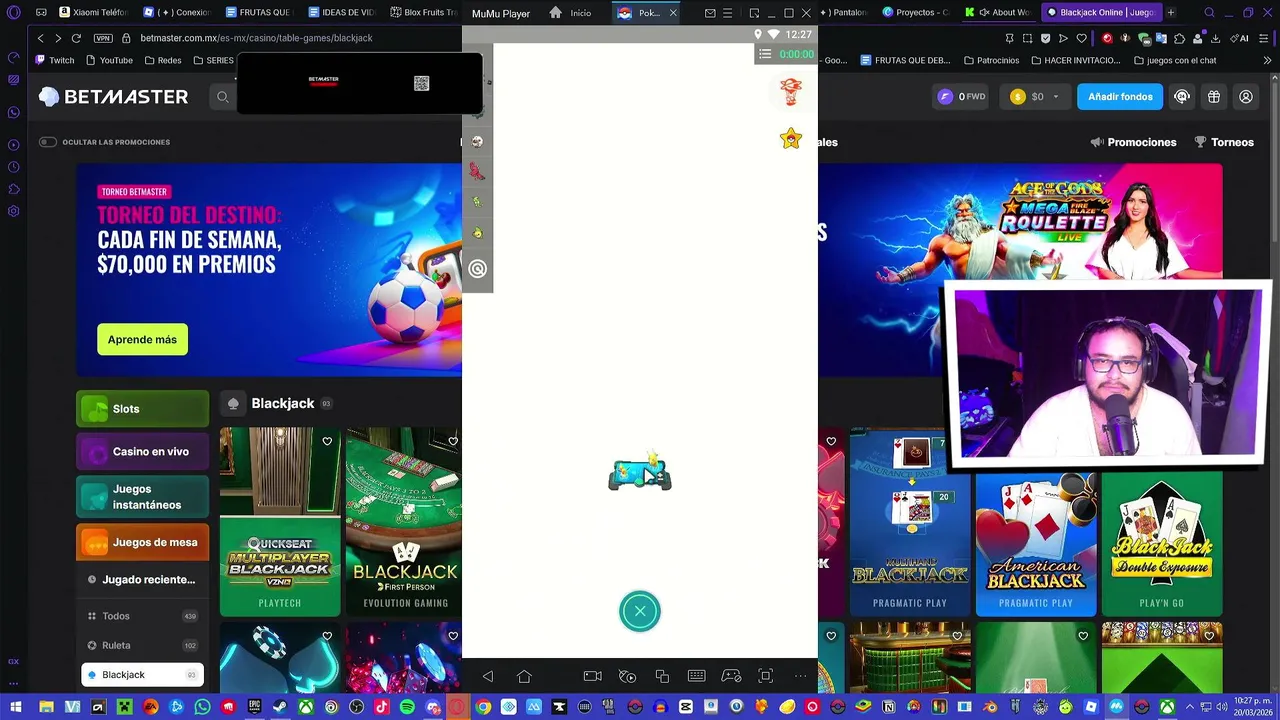Click Añadir fondos button
The width and height of the screenshot is (1280, 720).
(x=1120, y=97)
